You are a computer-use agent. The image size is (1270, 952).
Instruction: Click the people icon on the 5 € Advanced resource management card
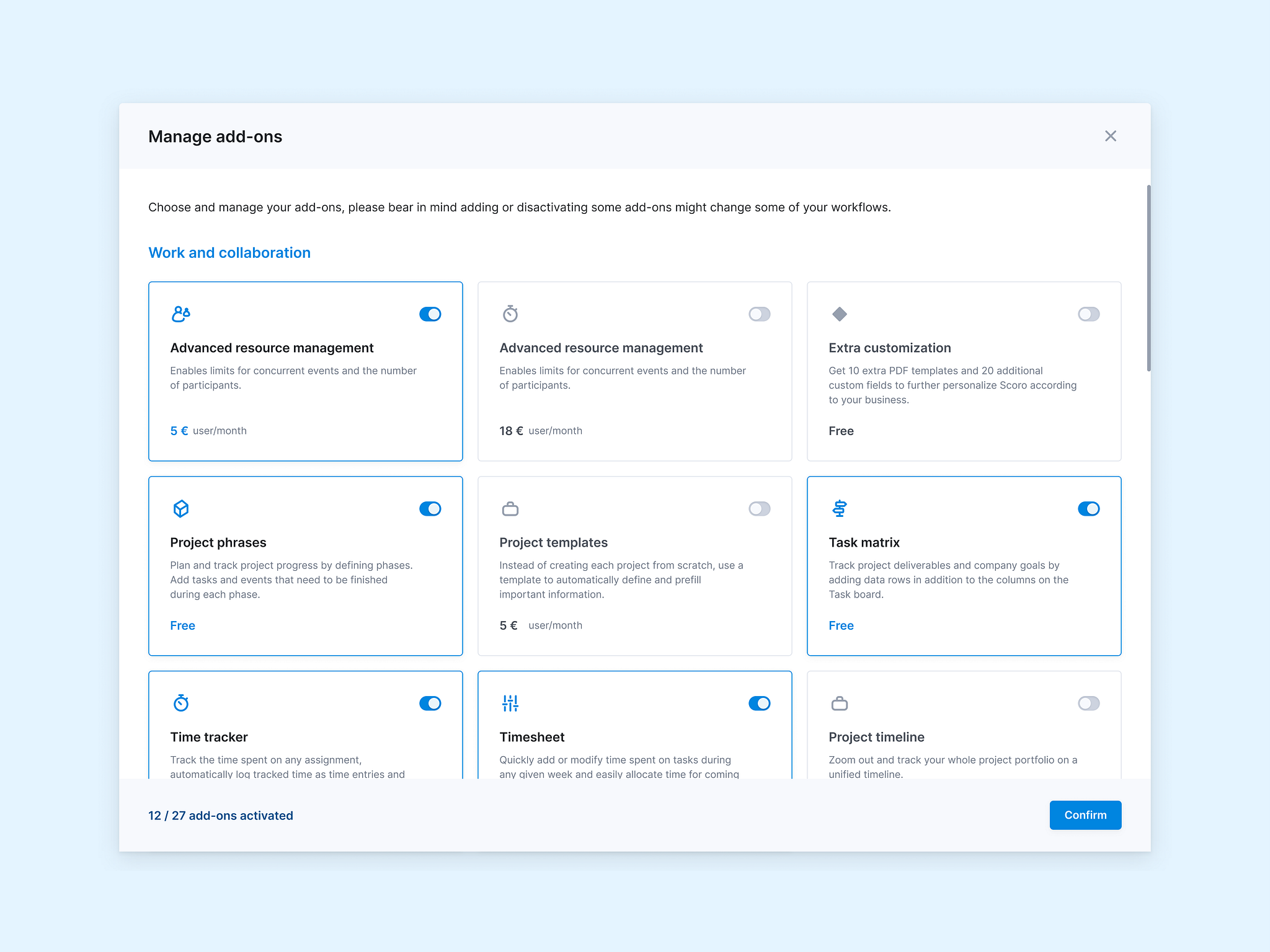point(181,314)
